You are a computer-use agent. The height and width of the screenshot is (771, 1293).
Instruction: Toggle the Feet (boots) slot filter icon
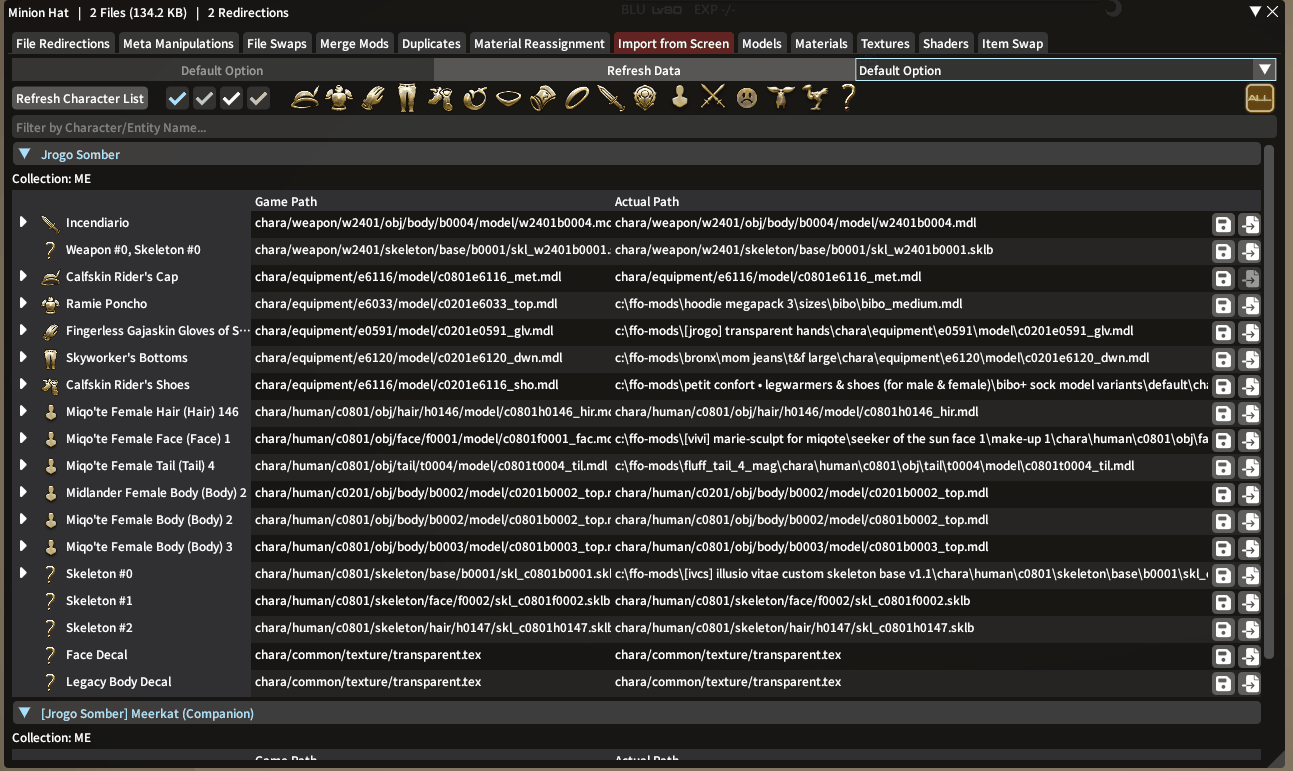441,98
